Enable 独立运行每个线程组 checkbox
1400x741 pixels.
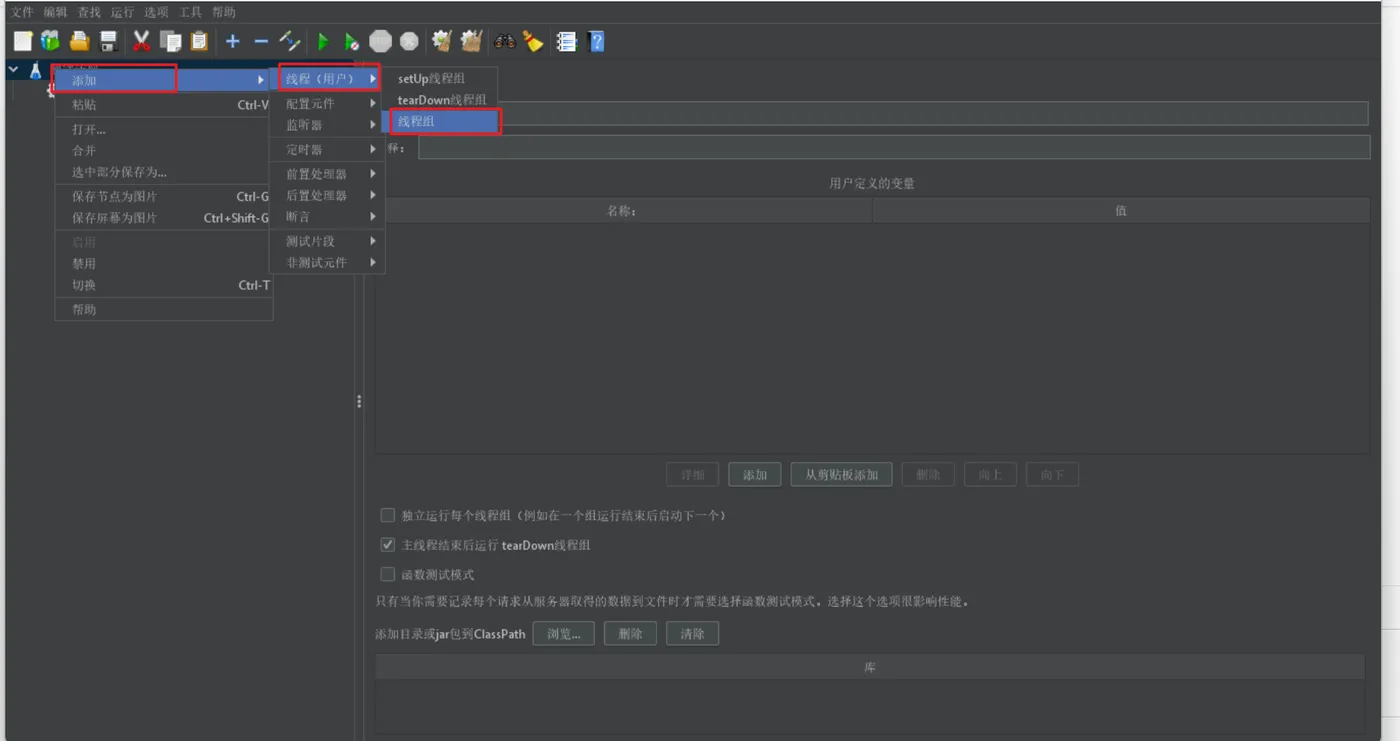pos(388,516)
